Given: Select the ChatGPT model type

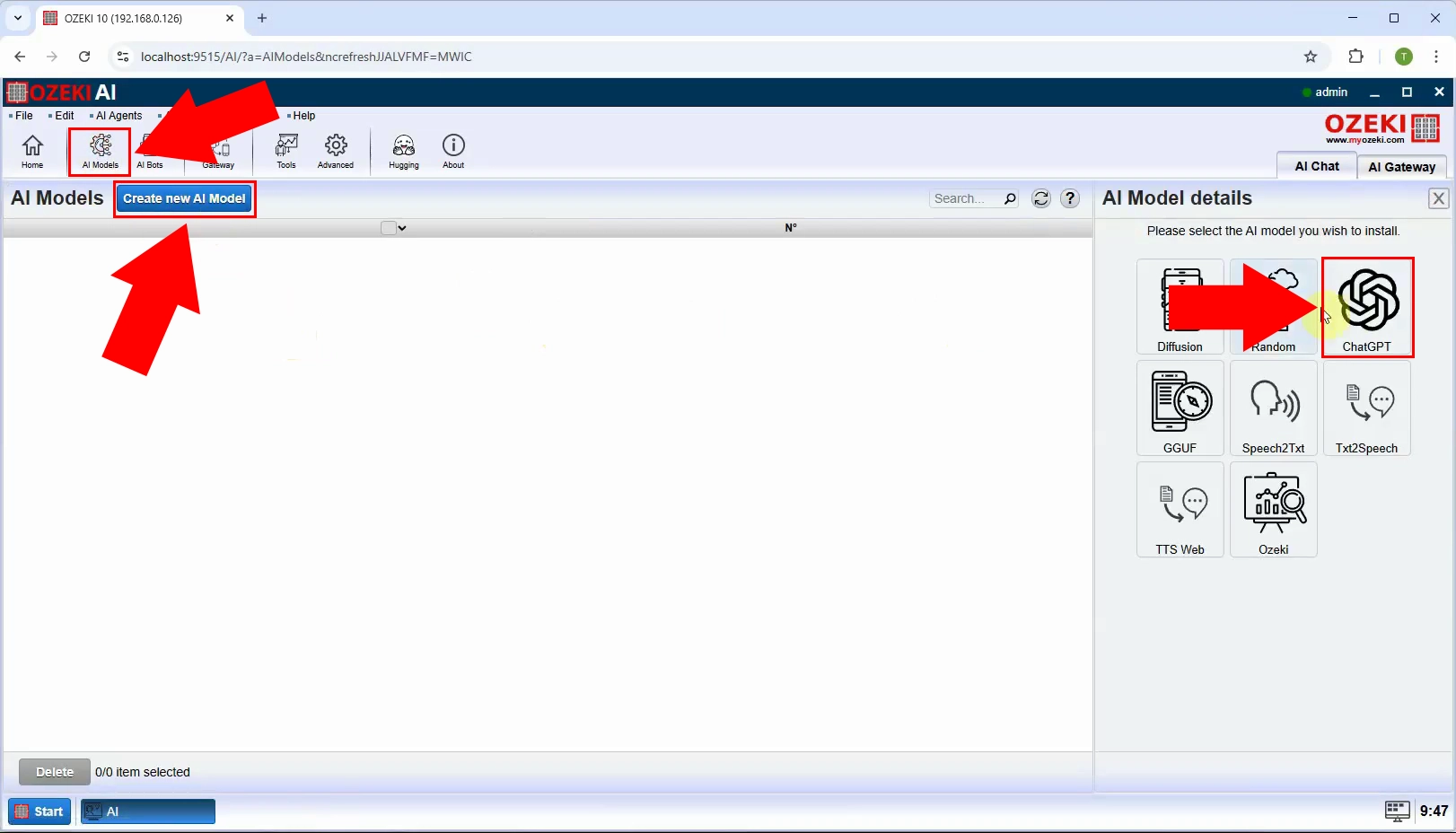Looking at the screenshot, I should point(1367,307).
